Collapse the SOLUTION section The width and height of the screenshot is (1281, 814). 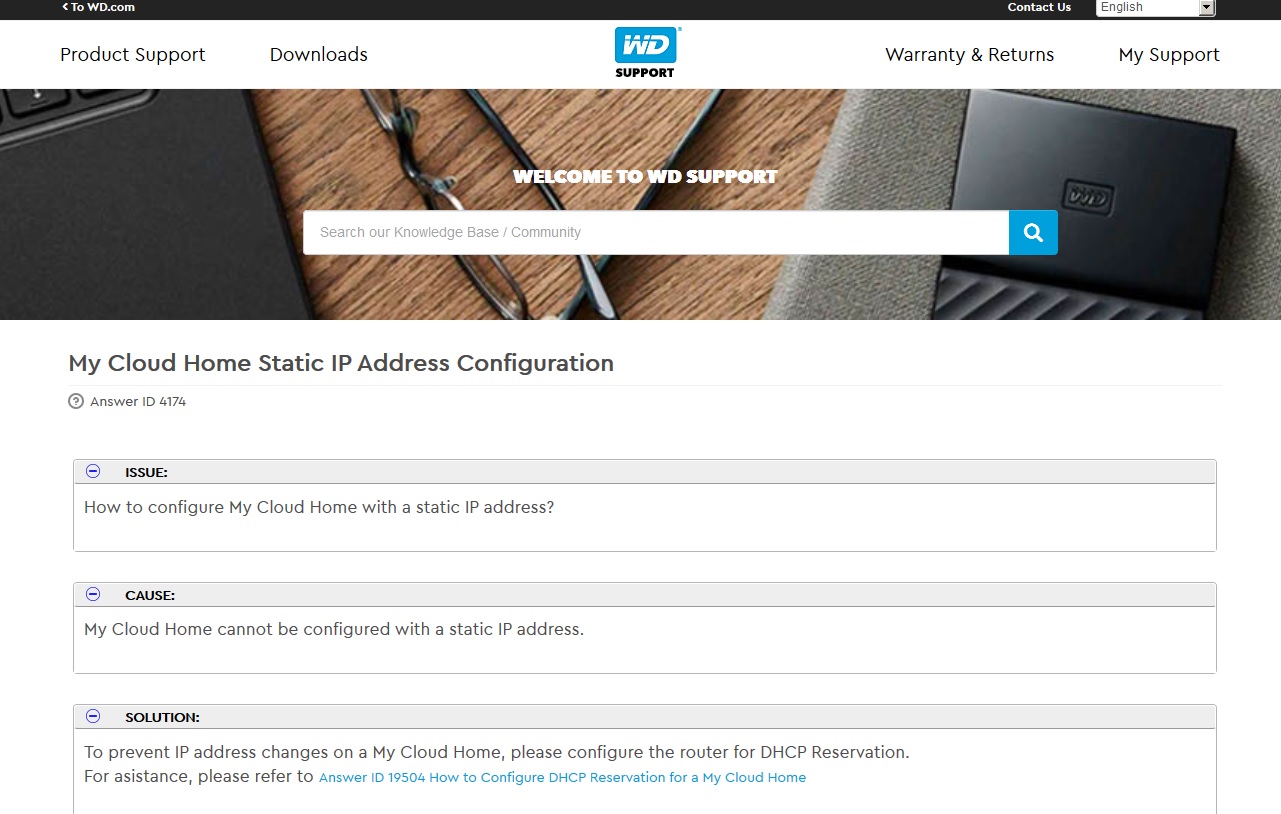tap(93, 716)
